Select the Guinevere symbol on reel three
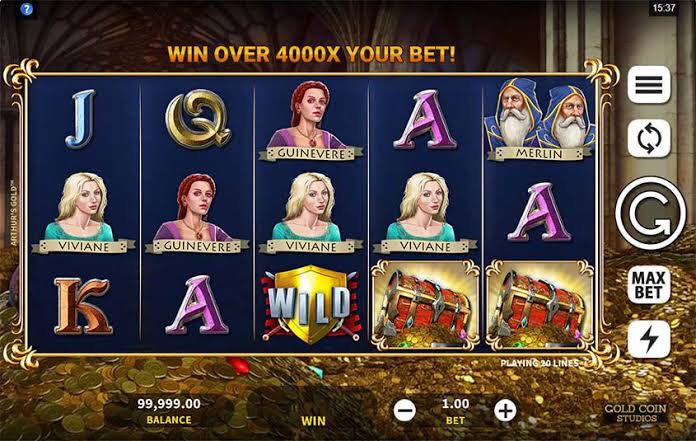 point(311,120)
